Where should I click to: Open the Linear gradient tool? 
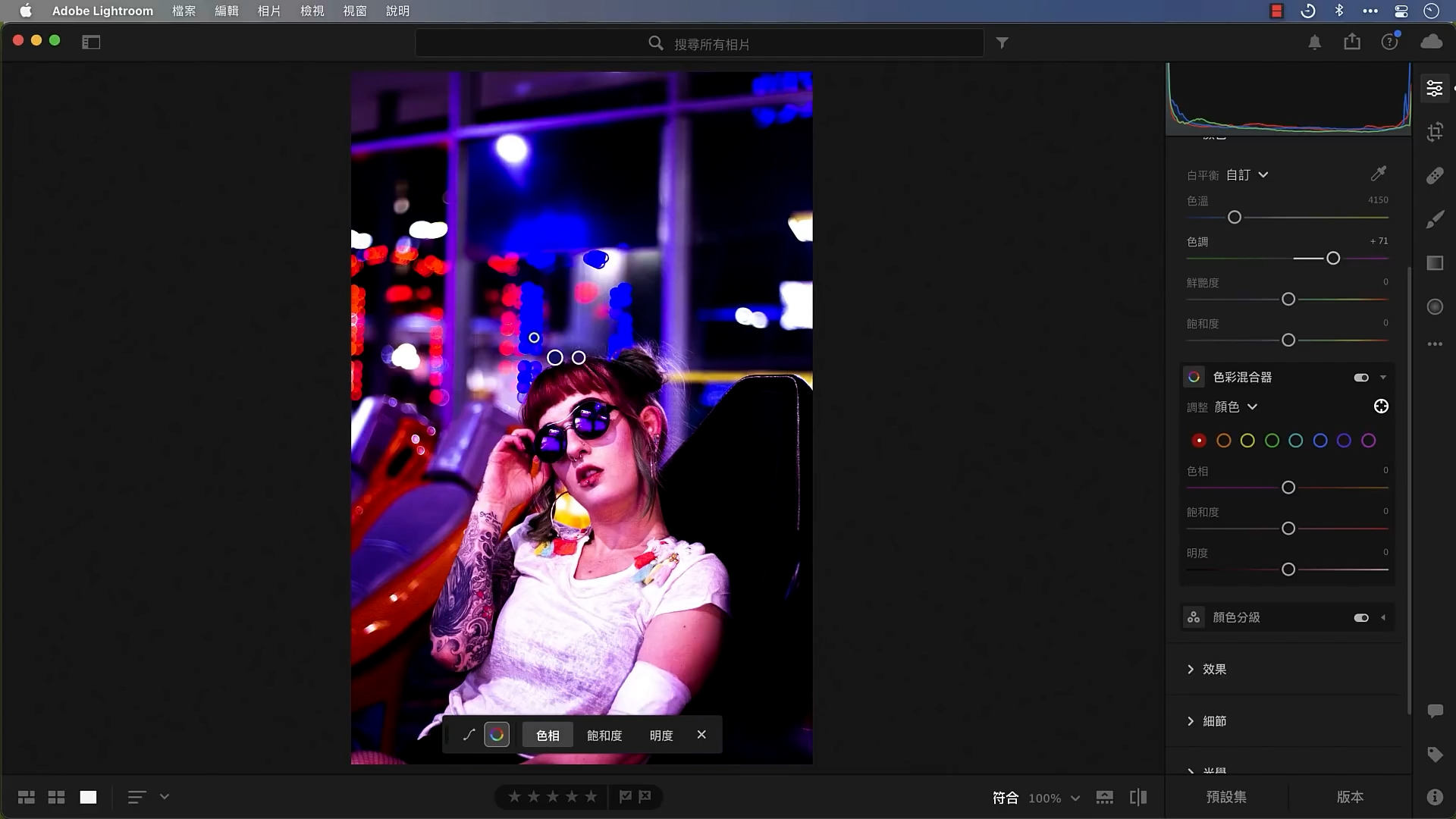(1435, 263)
